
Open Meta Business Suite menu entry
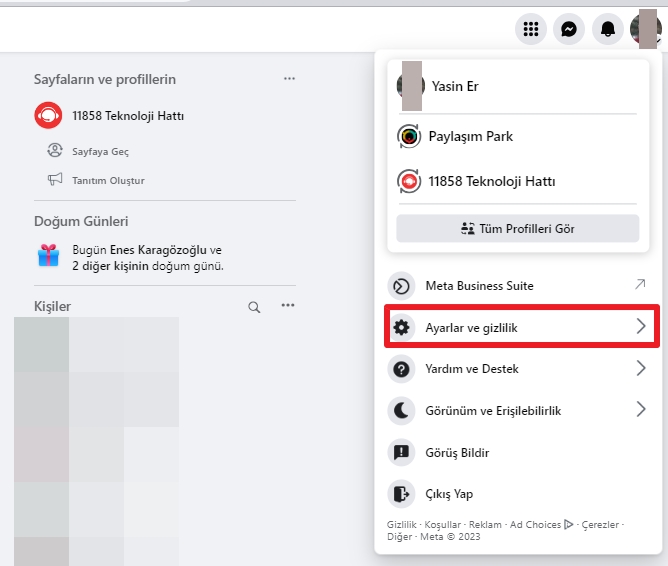pyautogui.click(x=518, y=286)
